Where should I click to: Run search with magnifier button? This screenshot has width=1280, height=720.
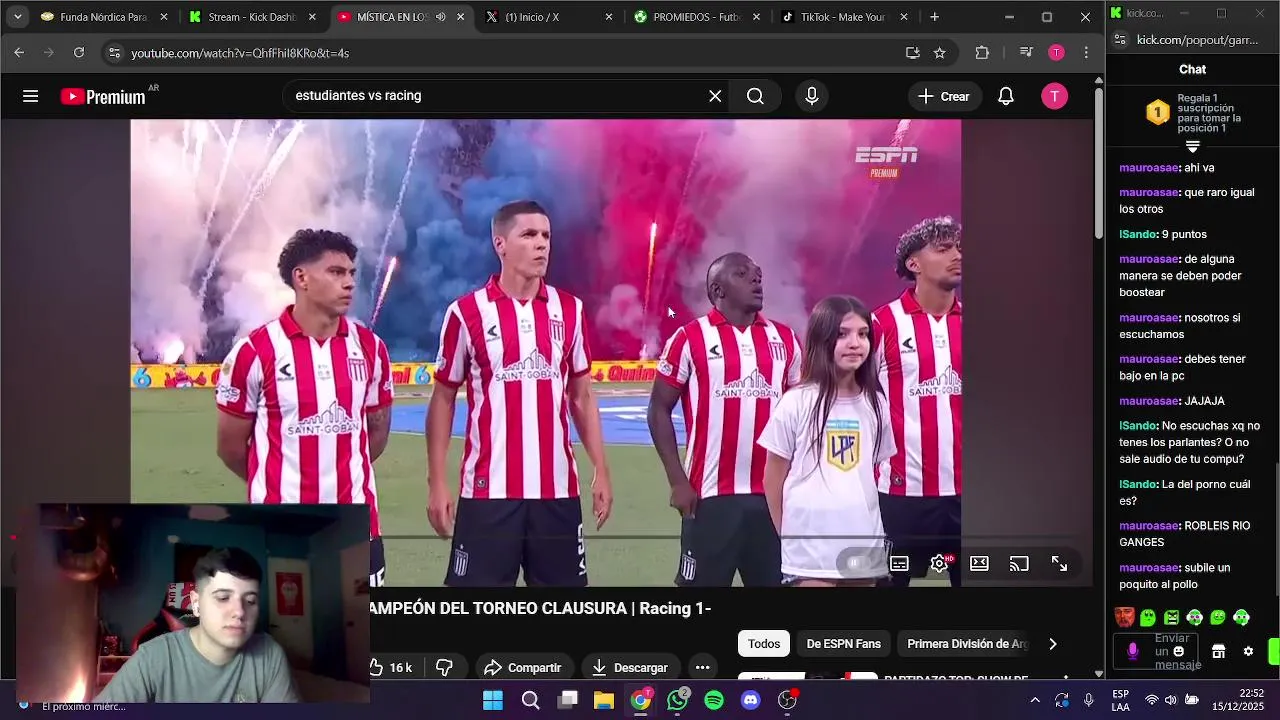click(x=755, y=96)
